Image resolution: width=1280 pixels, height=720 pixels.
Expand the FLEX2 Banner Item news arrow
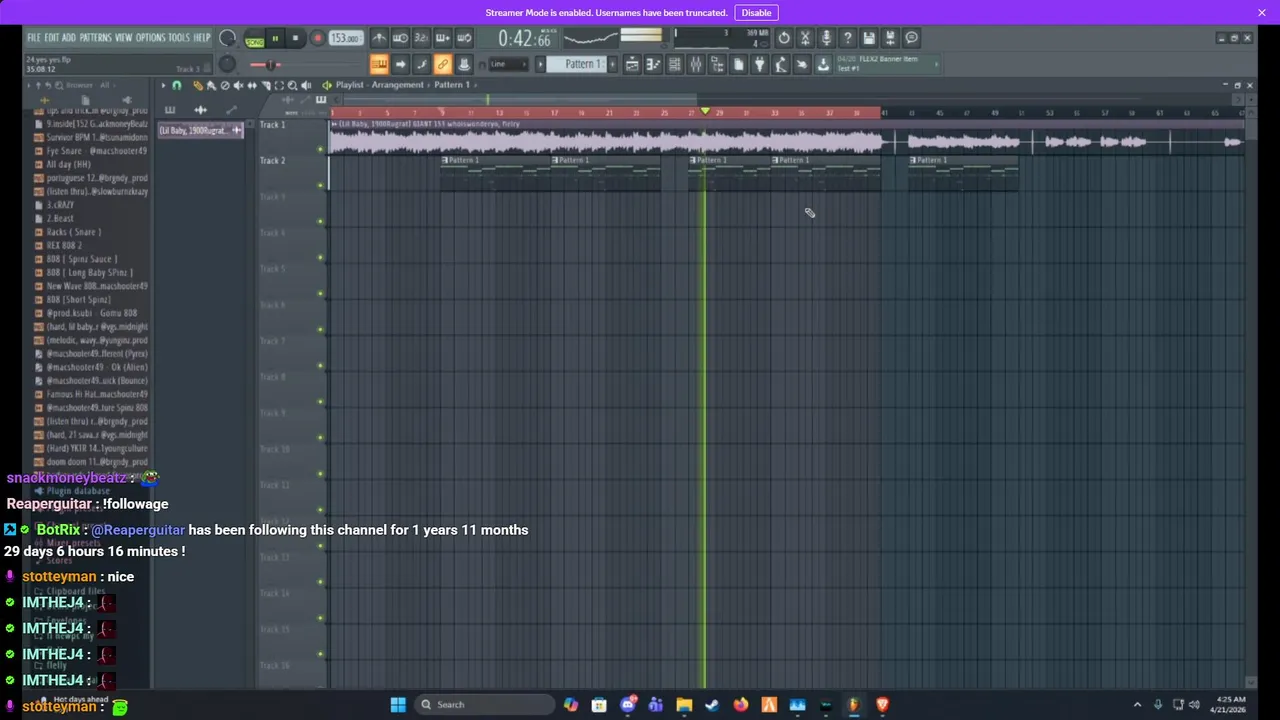tap(936, 64)
